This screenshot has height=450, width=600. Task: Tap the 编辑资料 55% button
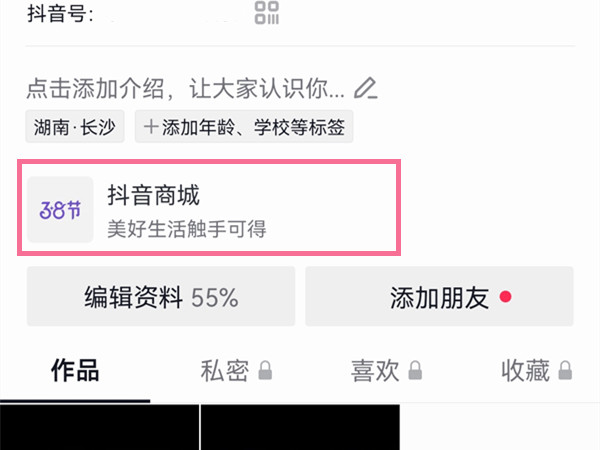[161, 297]
